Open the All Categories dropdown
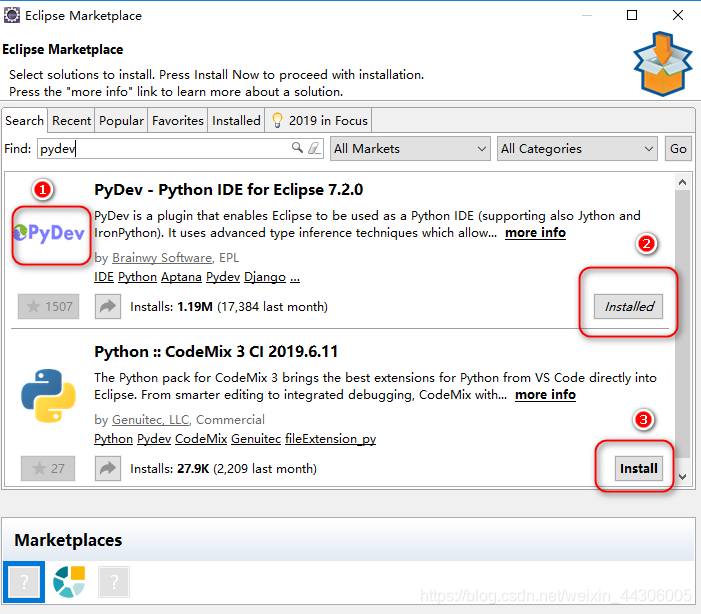This screenshot has width=701, height=614. tap(577, 148)
